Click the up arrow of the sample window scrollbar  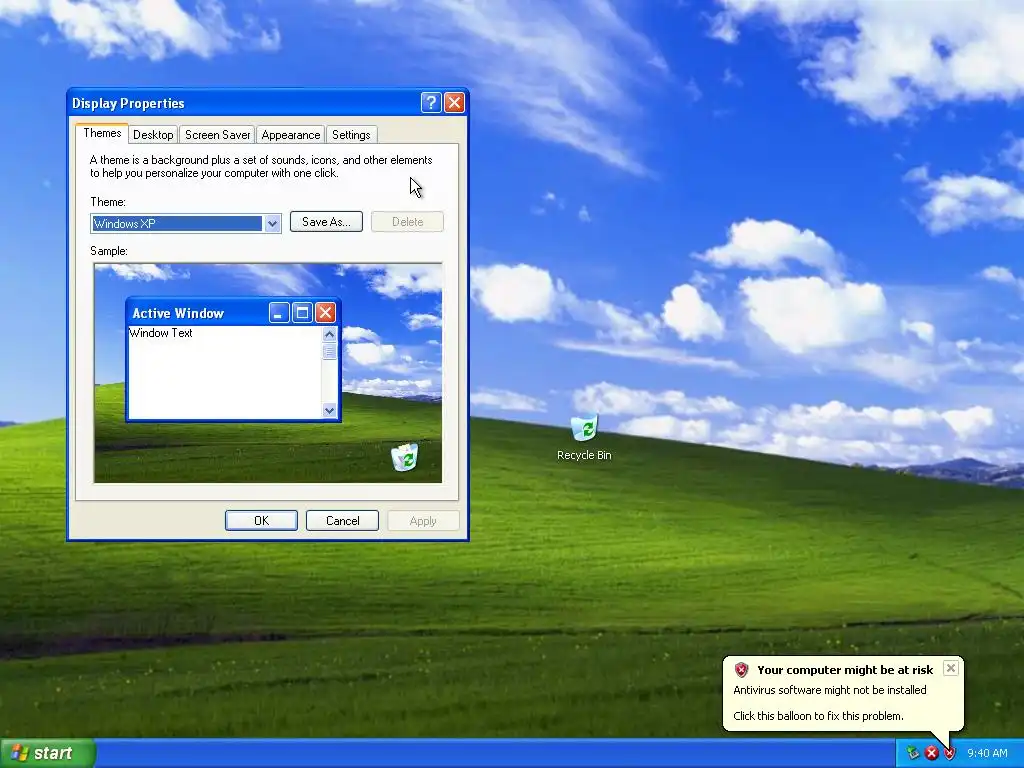(329, 334)
